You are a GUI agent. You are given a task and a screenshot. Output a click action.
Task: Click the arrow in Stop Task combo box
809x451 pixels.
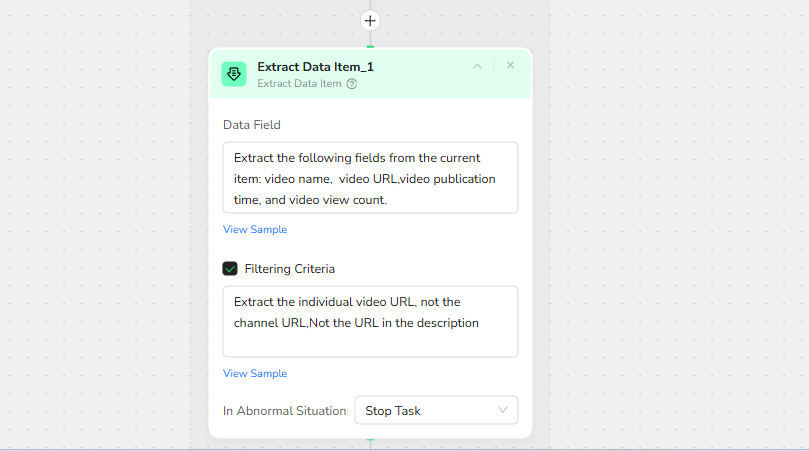tap(503, 410)
